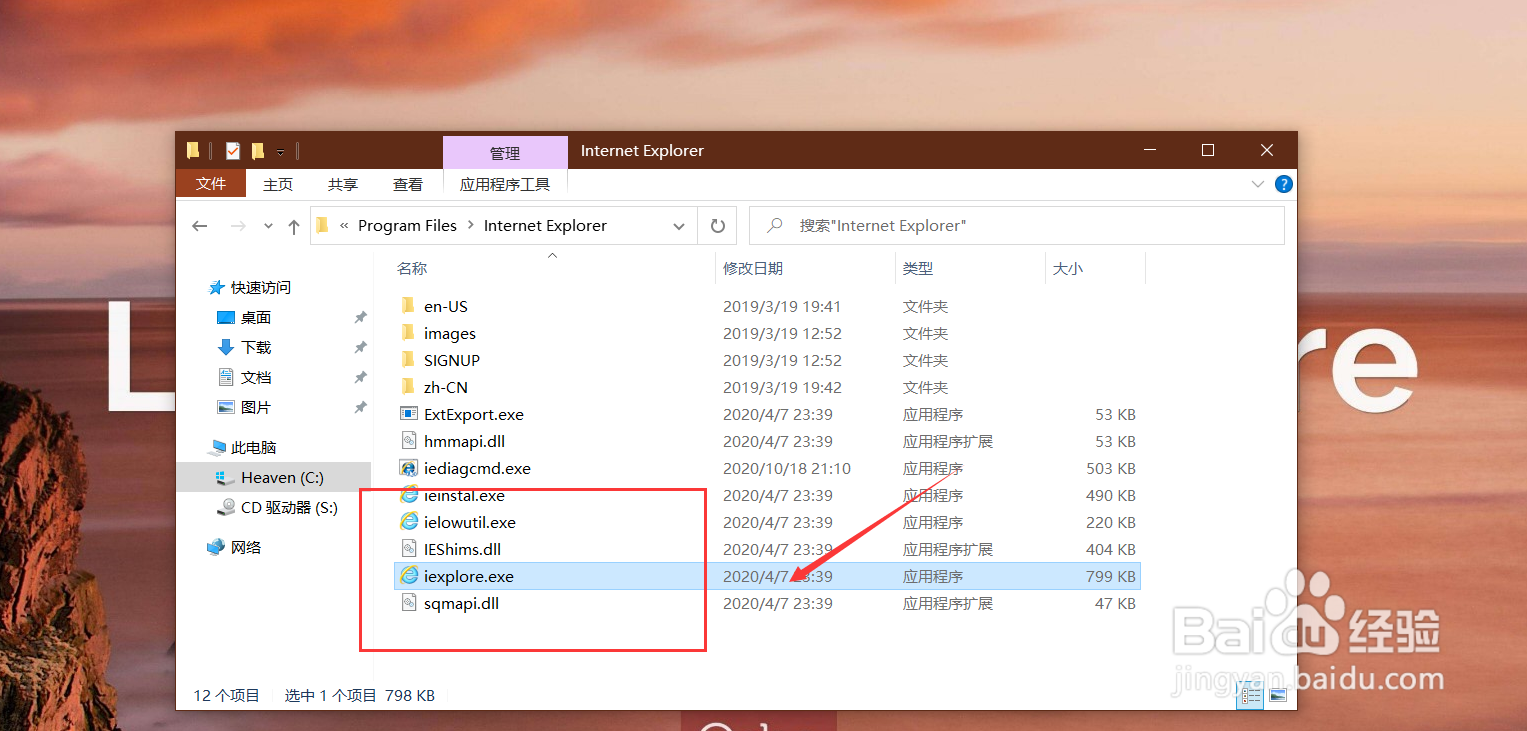Image resolution: width=1527 pixels, height=731 pixels.
Task: Click the pin icon next to 桌面
Action: pyautogui.click(x=360, y=318)
